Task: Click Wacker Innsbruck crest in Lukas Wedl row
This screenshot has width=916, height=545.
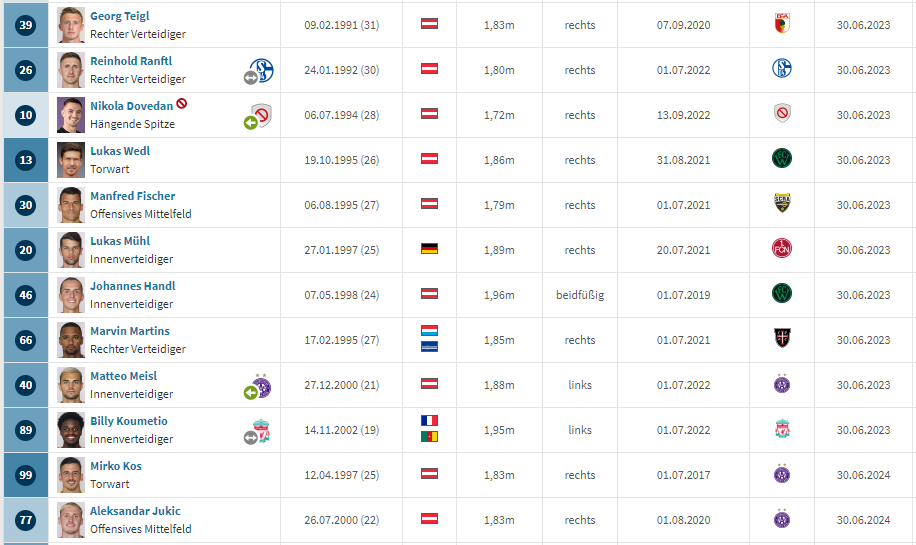Action: pyautogui.click(x=782, y=158)
